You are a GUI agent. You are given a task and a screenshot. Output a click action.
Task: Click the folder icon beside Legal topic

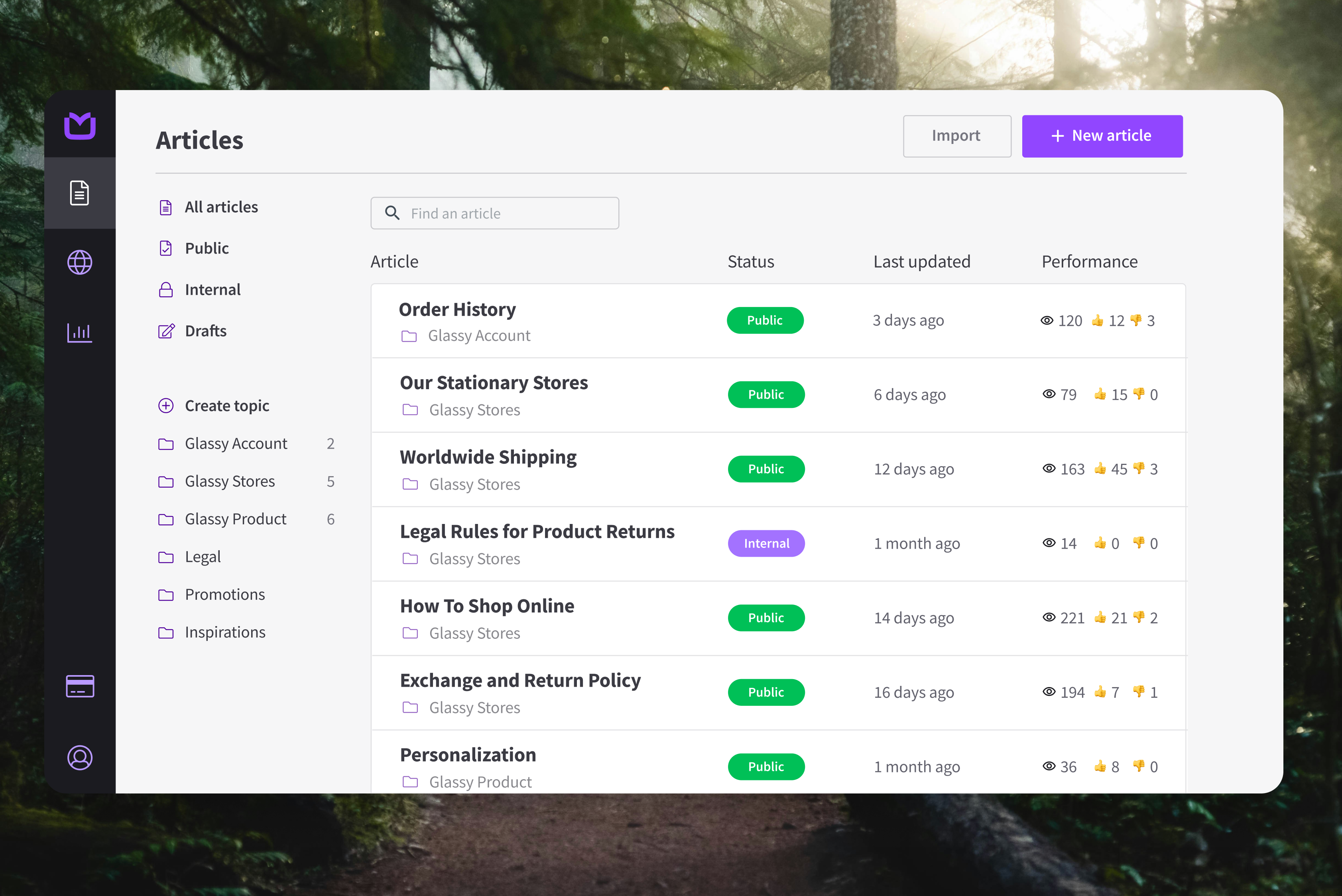[166, 557]
